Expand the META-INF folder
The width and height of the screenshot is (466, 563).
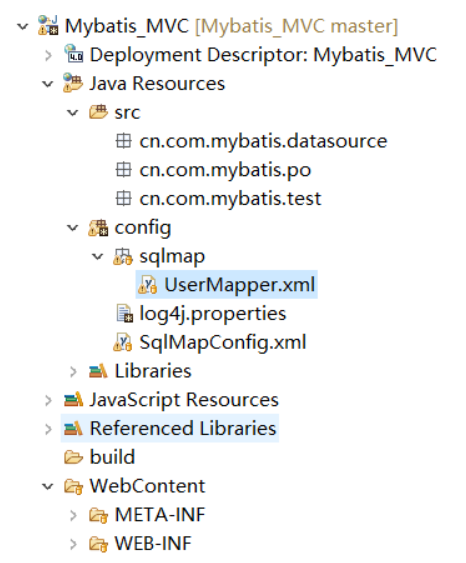click(73, 515)
